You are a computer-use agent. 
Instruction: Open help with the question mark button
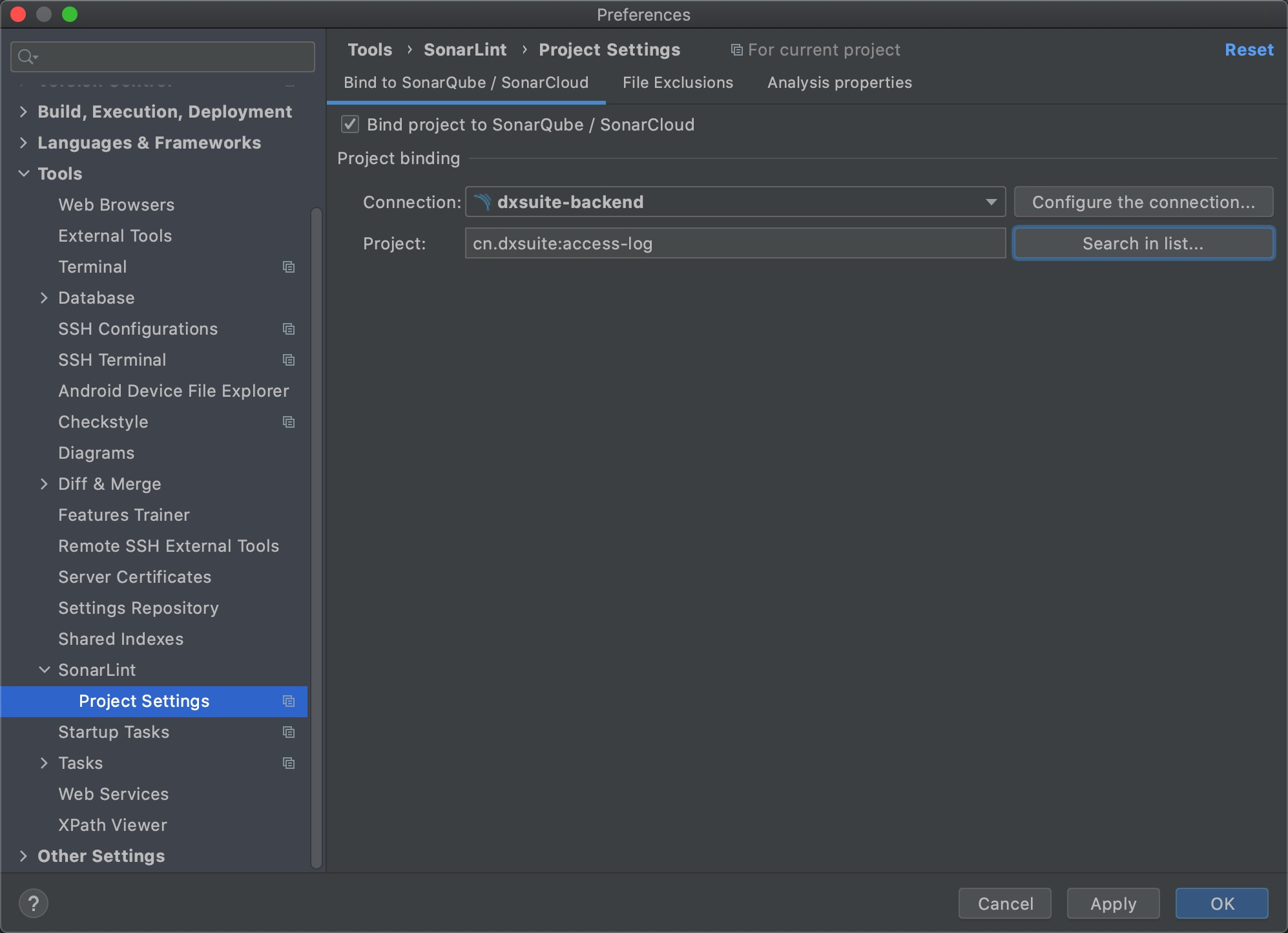[34, 903]
